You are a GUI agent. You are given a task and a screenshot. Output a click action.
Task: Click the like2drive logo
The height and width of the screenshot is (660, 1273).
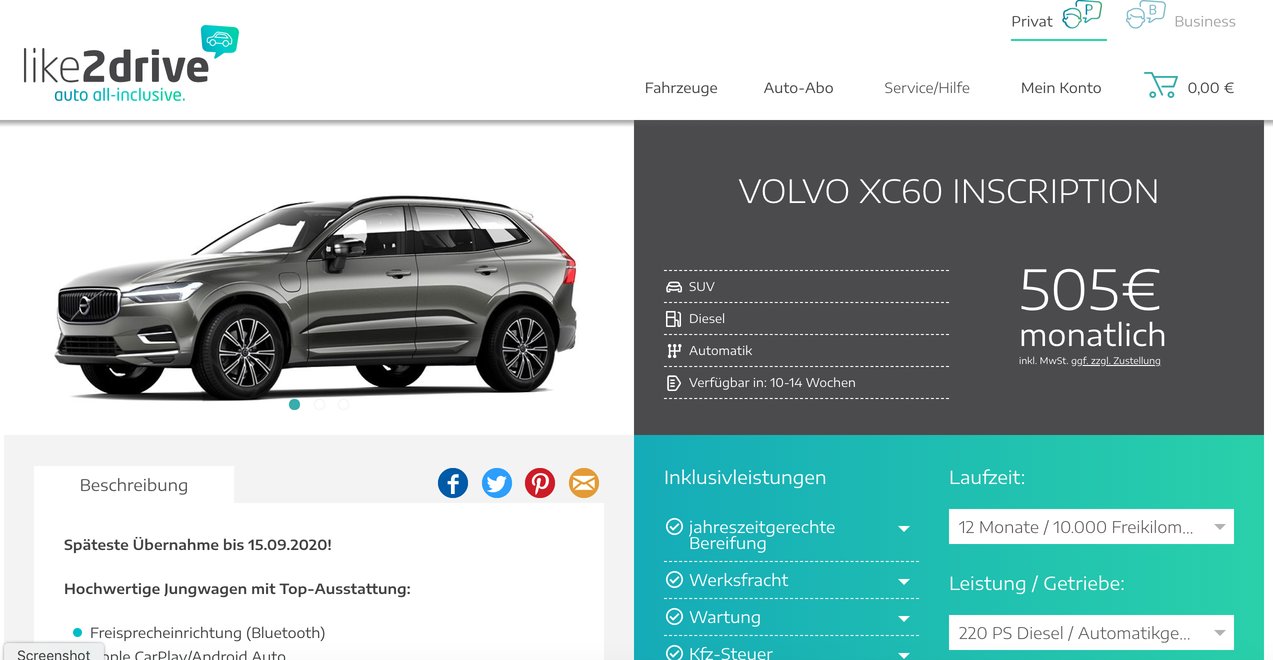(130, 64)
